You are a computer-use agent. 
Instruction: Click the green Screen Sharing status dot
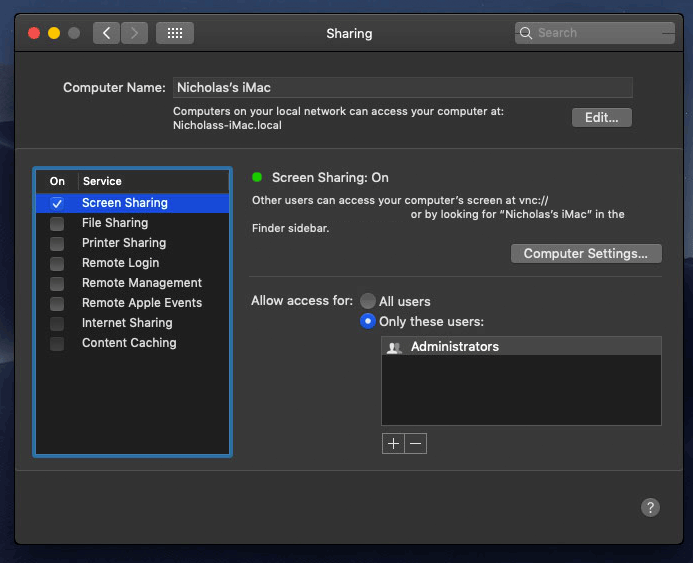[x=257, y=177]
